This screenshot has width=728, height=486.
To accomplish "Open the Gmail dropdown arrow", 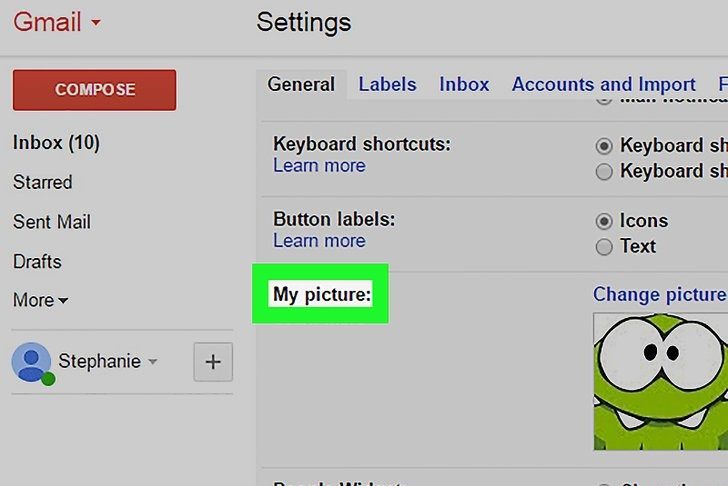I will click(96, 23).
